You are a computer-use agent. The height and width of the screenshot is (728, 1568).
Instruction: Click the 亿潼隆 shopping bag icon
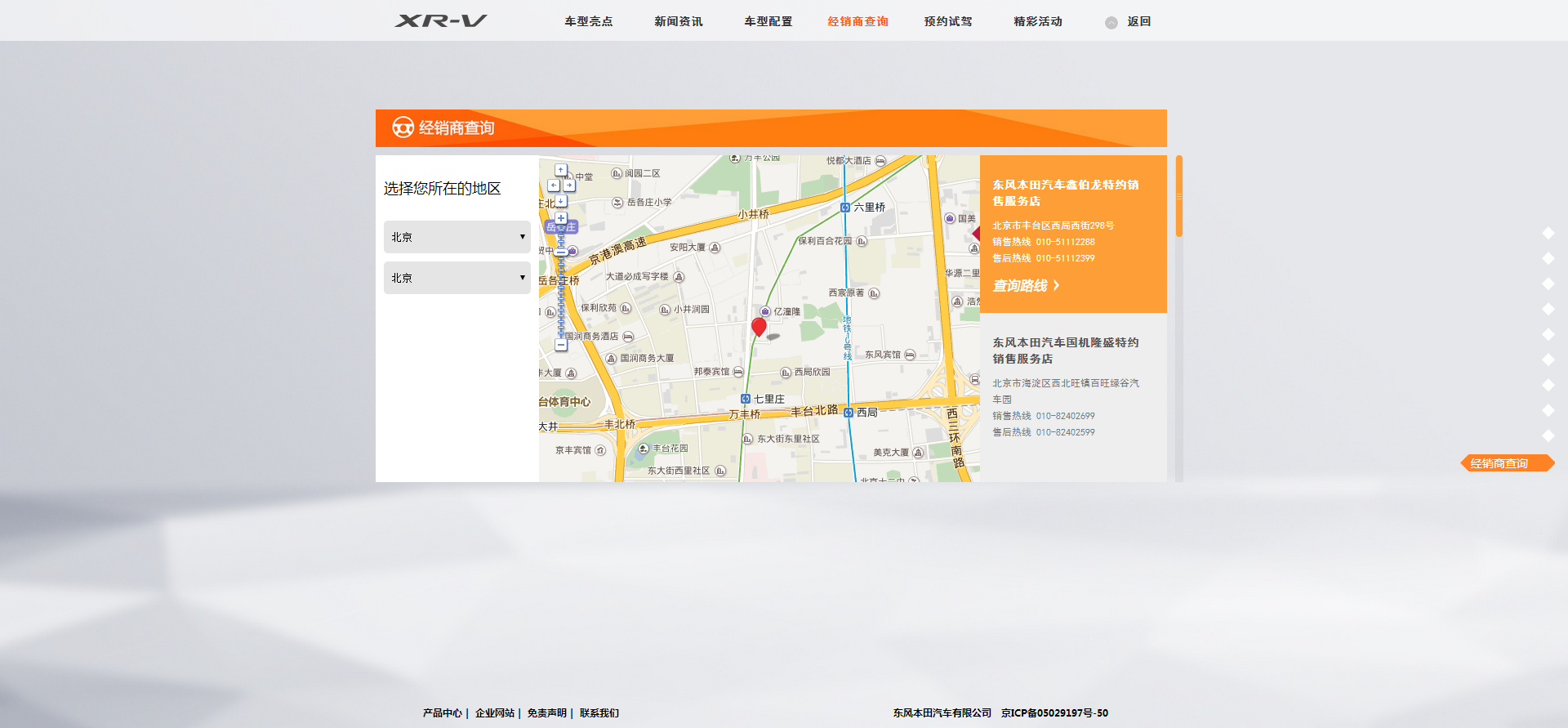(765, 311)
